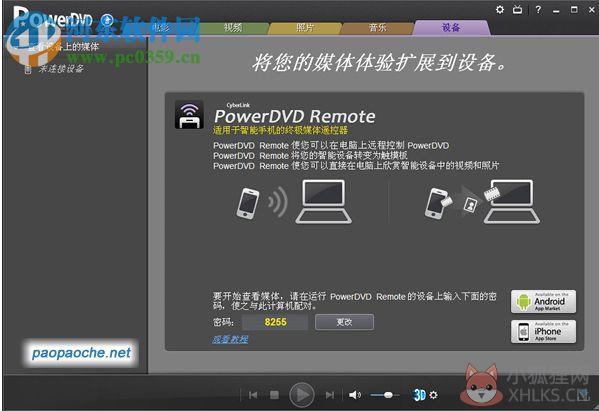Viewport: 599px width, 411px height.
Task: Open the Android App Market button
Action: [543, 301]
